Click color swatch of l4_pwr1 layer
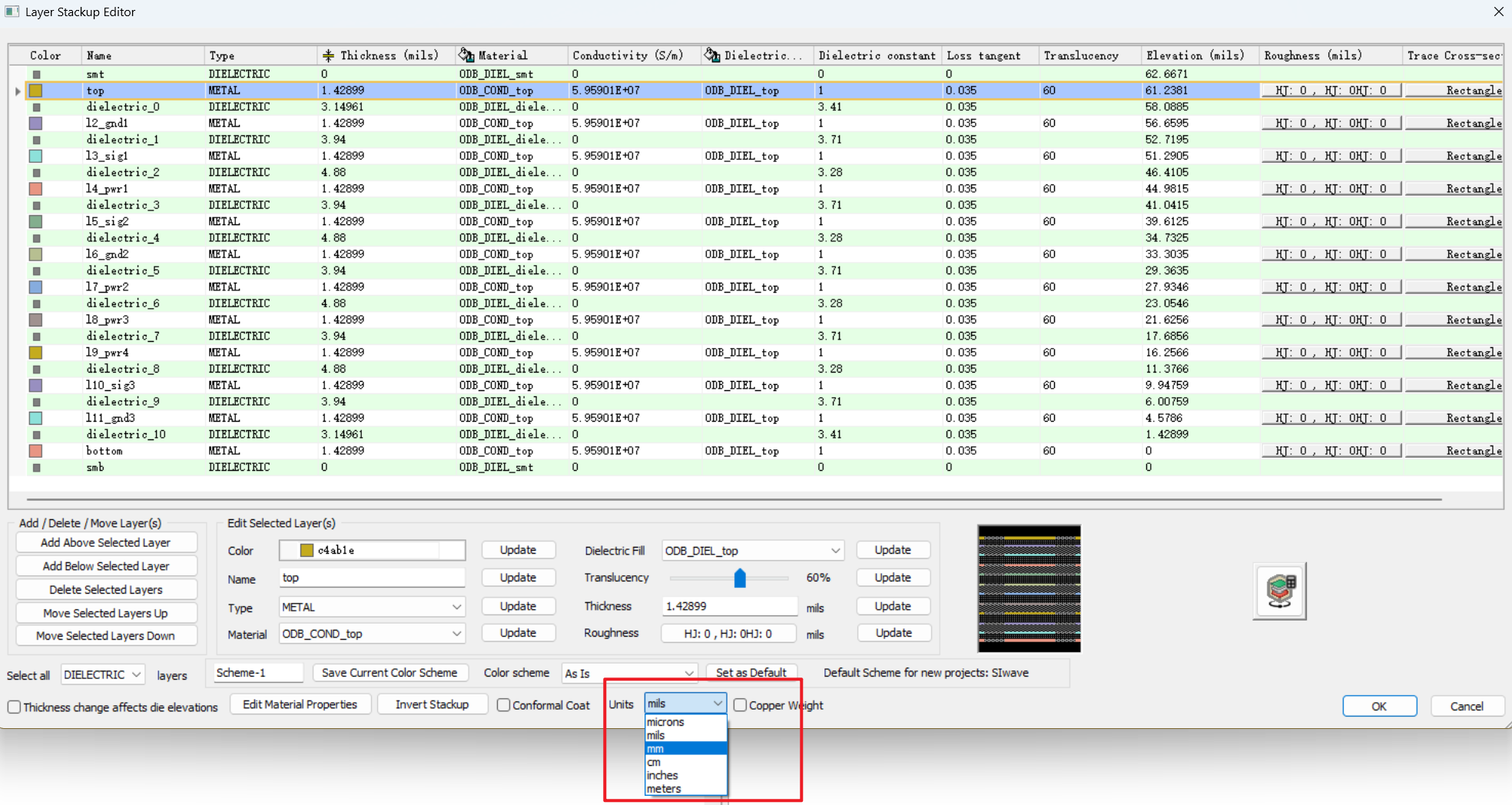This screenshot has height=805, width=1512. point(35,189)
